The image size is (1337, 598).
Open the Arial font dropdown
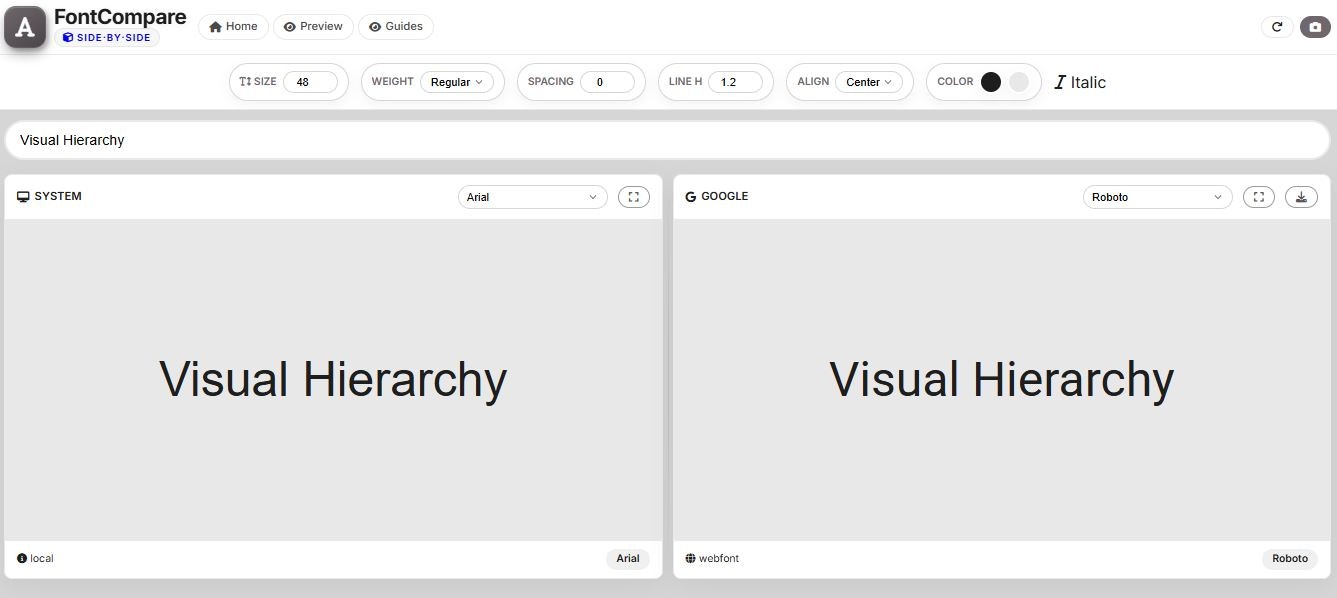coord(532,196)
